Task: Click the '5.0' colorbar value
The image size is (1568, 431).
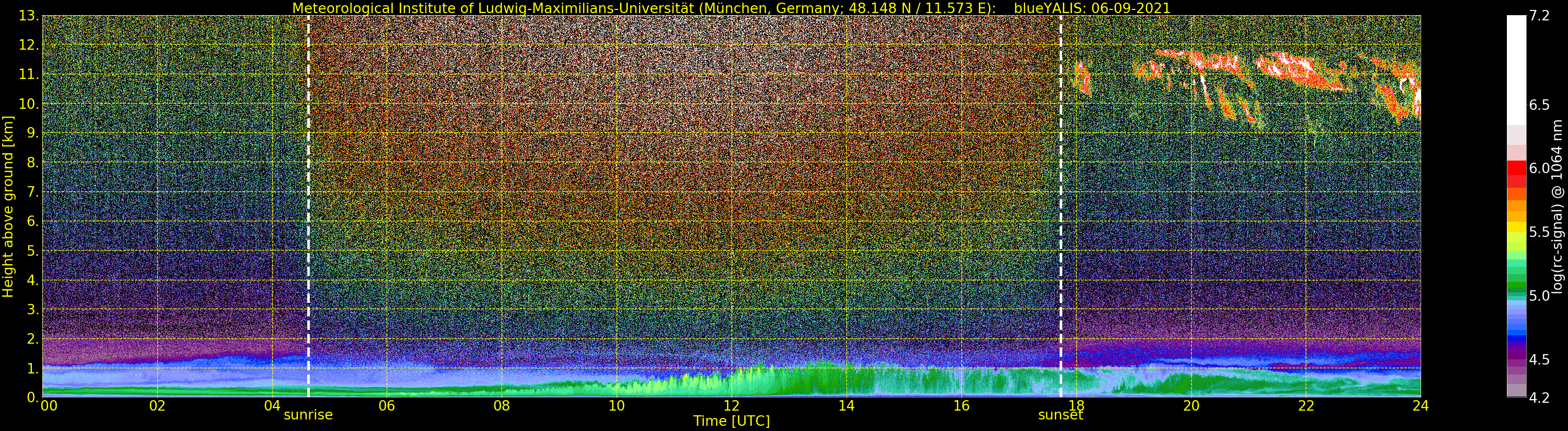Action: tap(1539, 296)
